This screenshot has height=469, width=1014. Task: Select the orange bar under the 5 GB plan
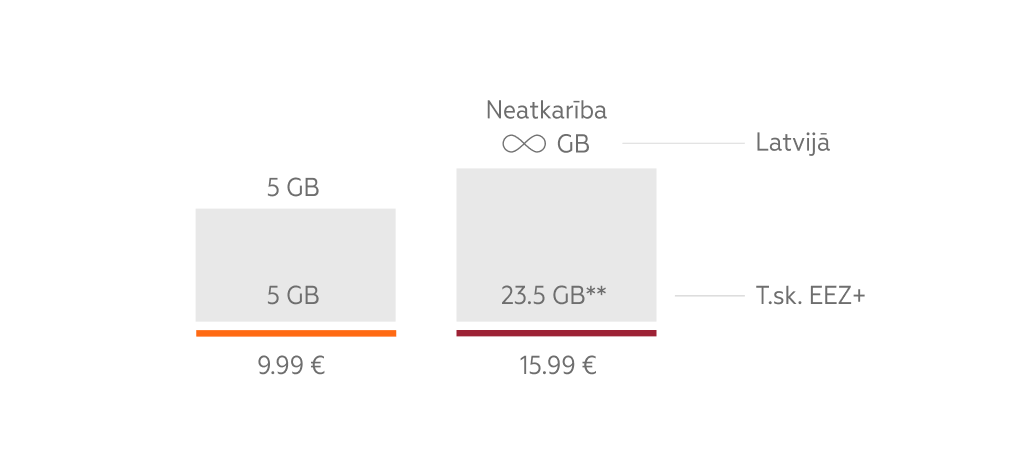click(x=296, y=333)
